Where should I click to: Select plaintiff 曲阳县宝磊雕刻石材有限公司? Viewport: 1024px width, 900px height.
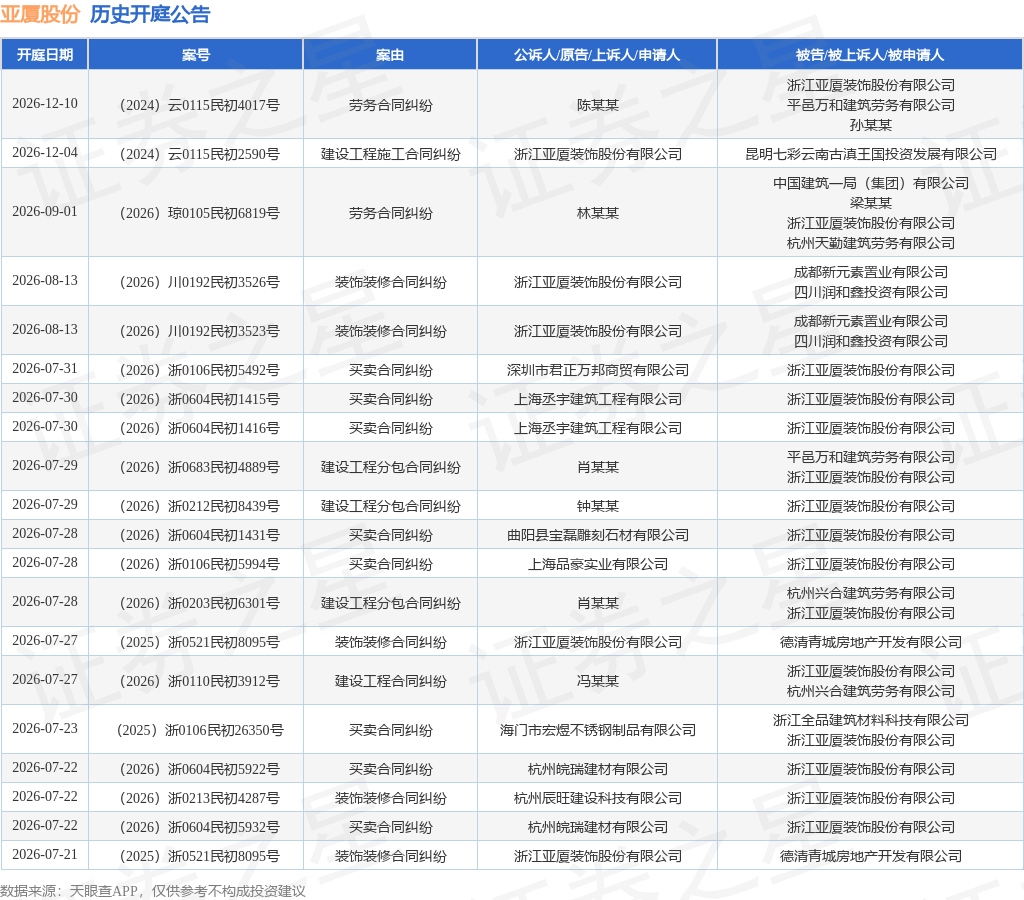tap(598, 536)
